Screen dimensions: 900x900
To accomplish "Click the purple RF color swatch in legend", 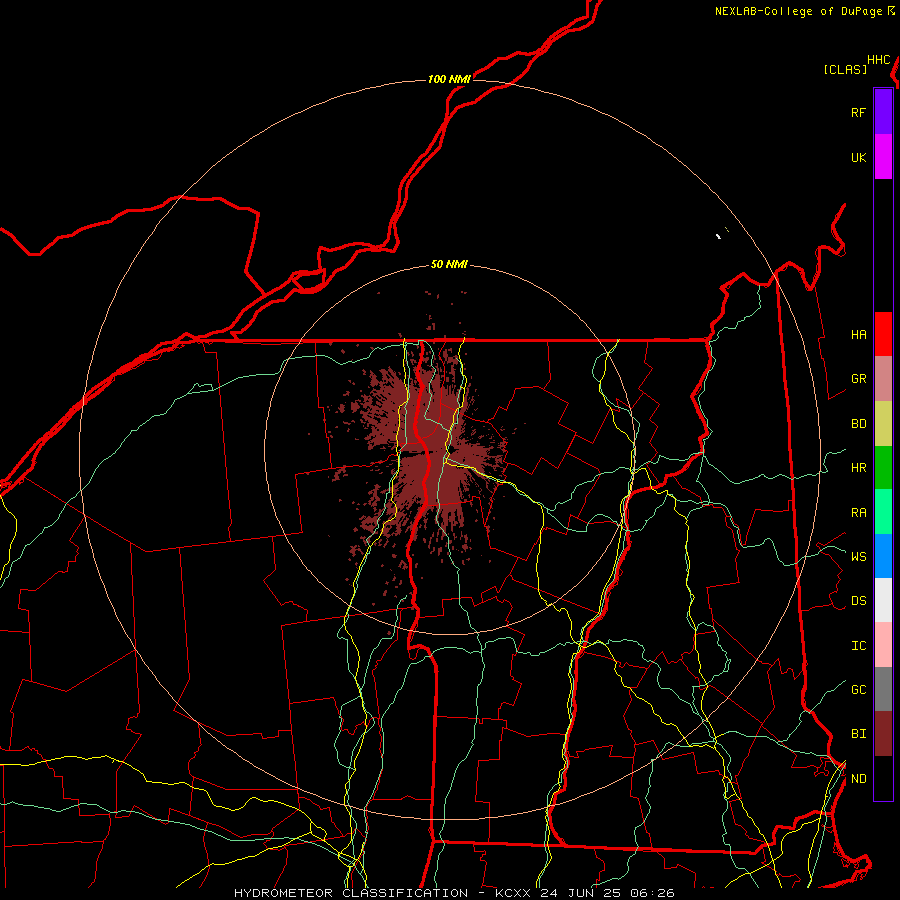I will coord(883,112).
